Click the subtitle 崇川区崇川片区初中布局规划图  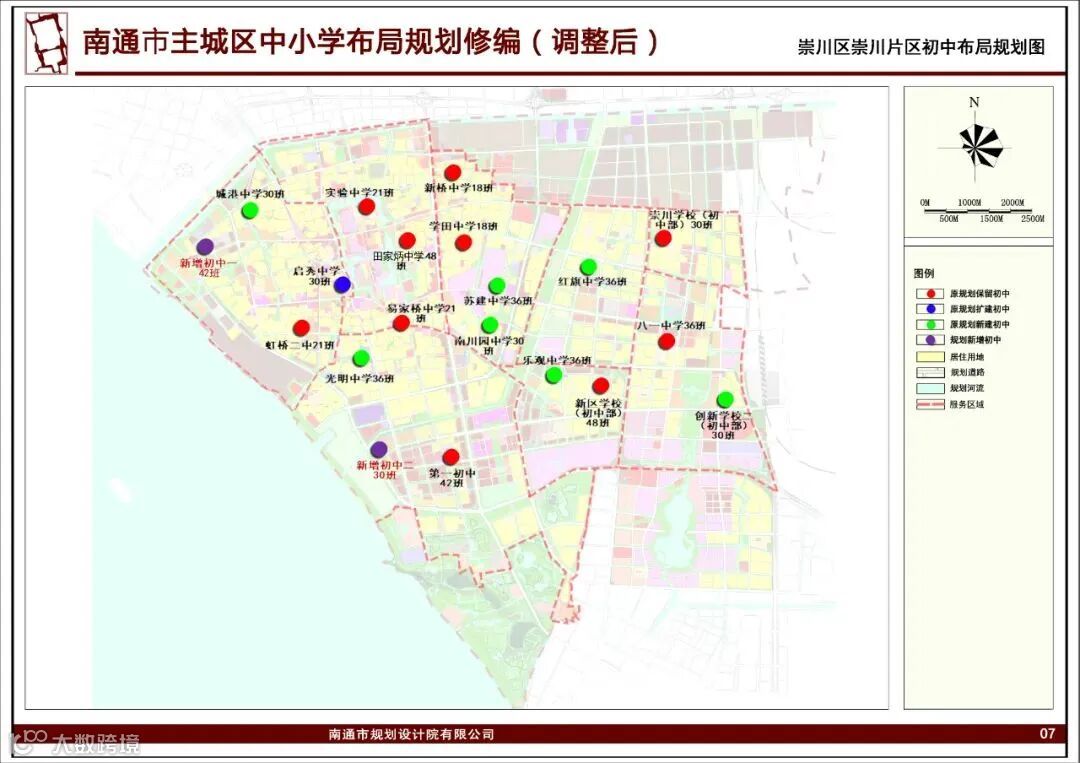[921, 48]
